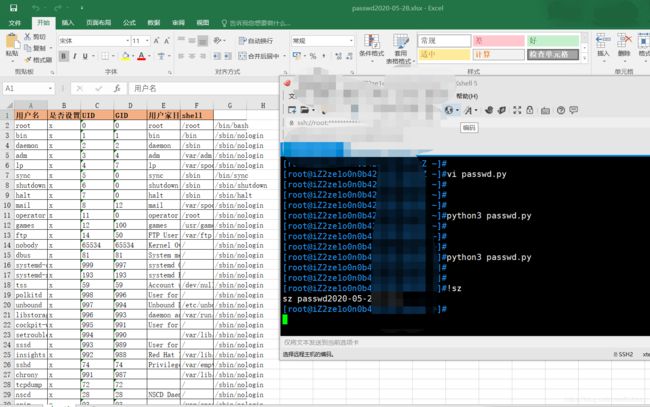Apply font color with the red-underlined A

[141, 56]
